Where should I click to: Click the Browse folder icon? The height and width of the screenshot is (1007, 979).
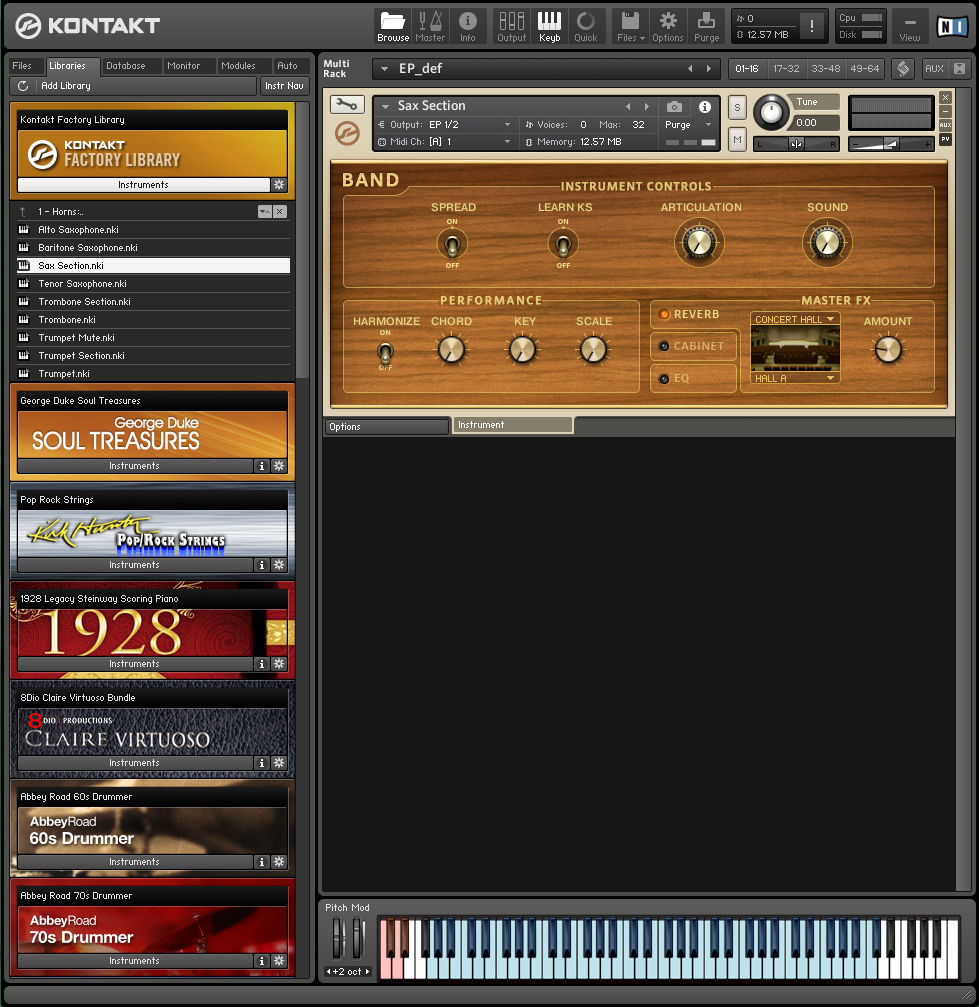pos(392,26)
